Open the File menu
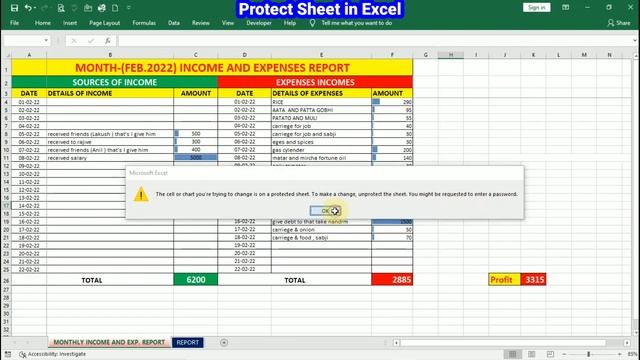Screen dimensions: 640x360 coord(15,23)
